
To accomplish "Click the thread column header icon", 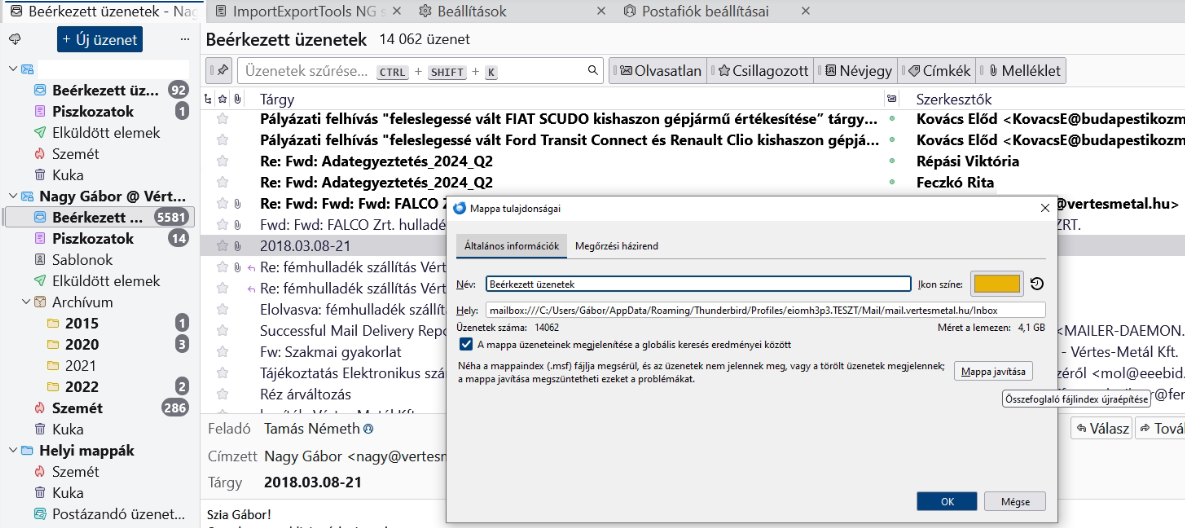I will coord(208,99).
